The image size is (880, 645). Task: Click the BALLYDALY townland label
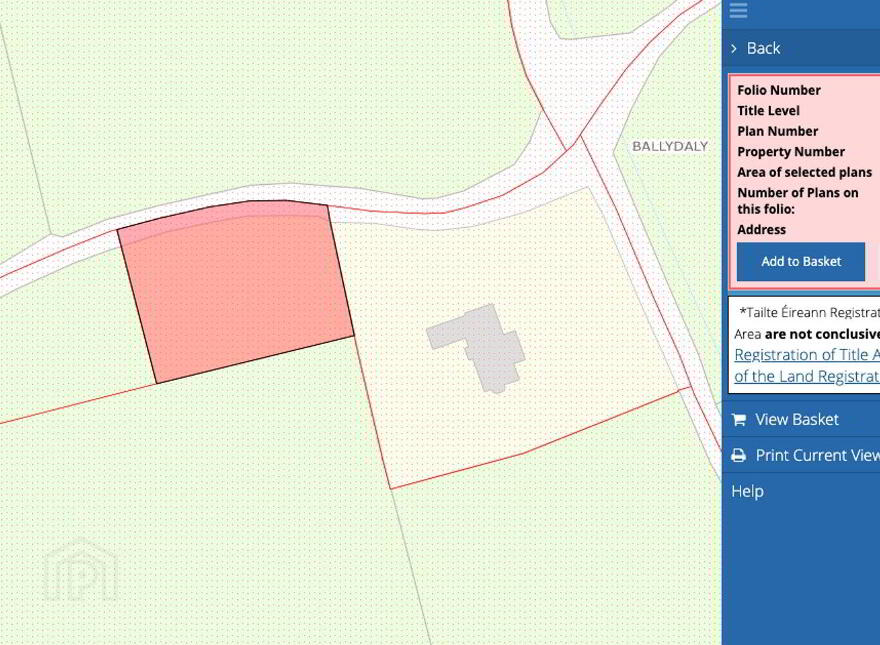point(670,147)
